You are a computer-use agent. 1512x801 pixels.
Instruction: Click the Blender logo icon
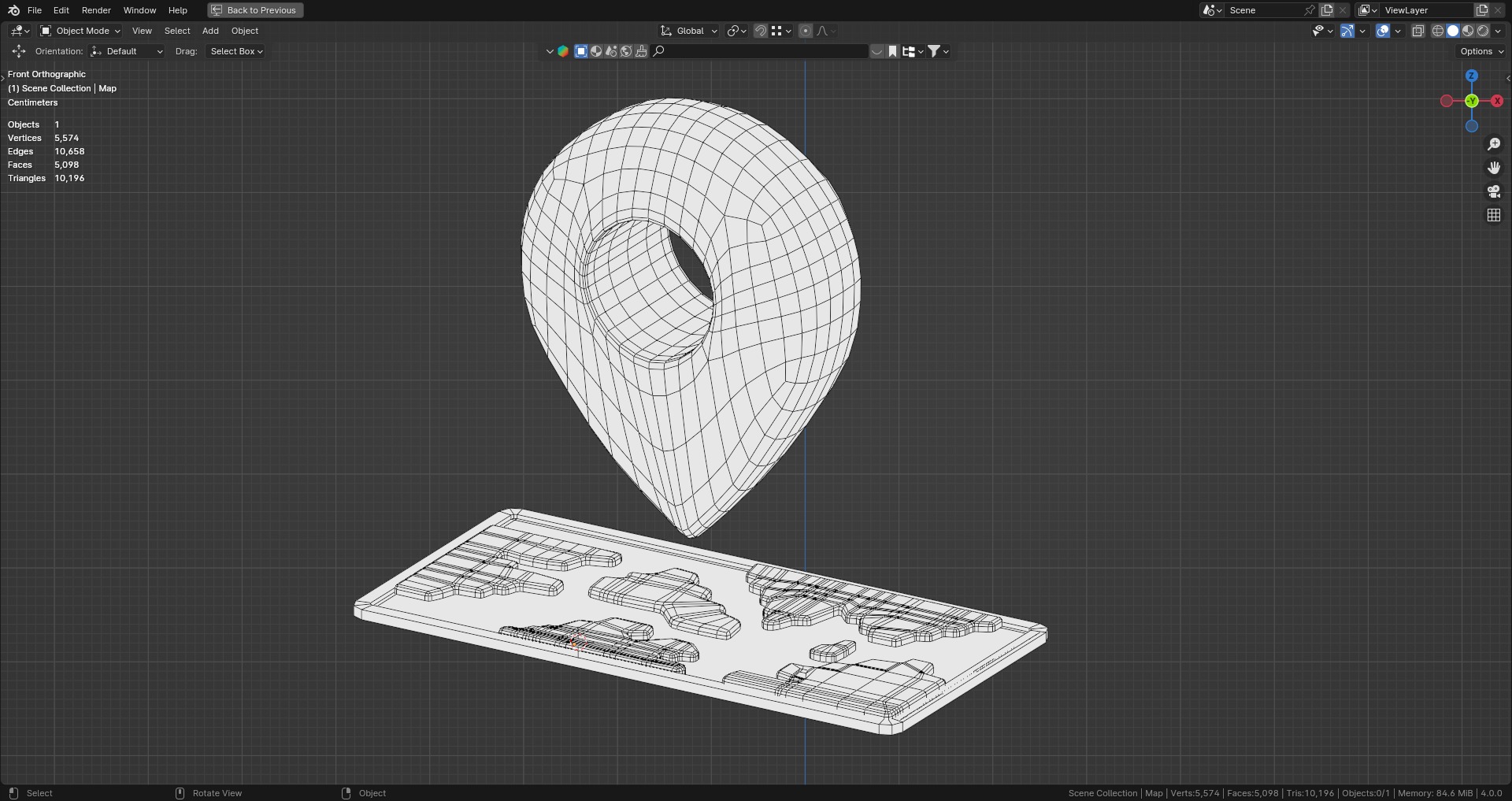click(13, 10)
